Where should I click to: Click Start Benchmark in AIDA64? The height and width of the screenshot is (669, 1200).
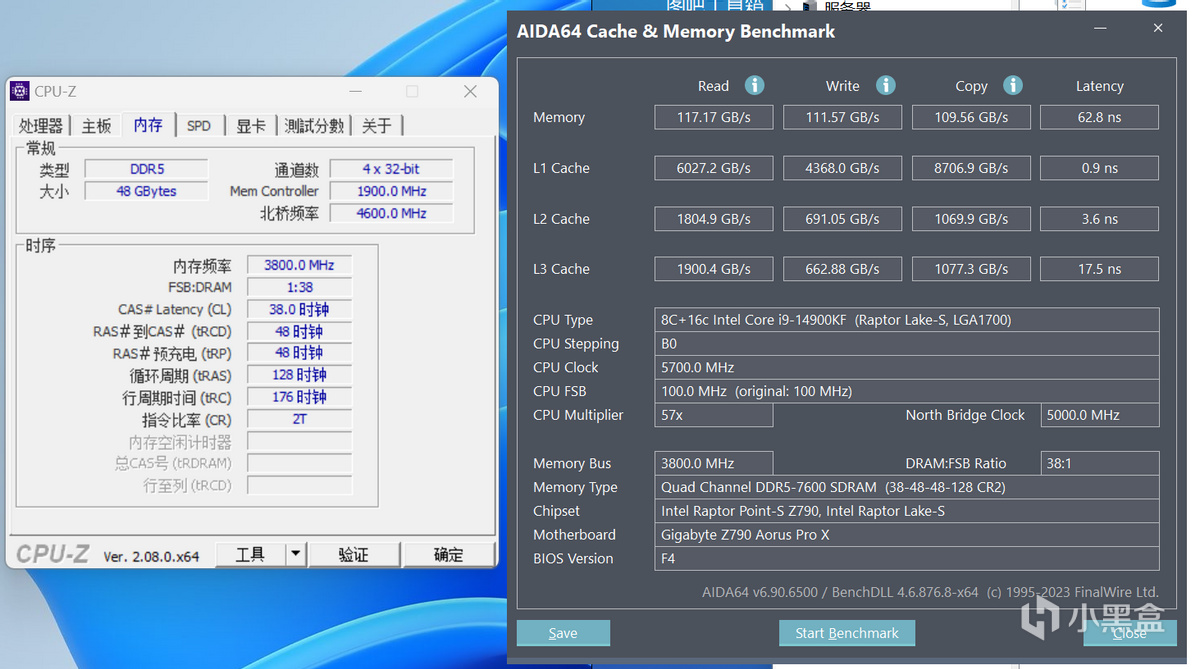tap(847, 633)
